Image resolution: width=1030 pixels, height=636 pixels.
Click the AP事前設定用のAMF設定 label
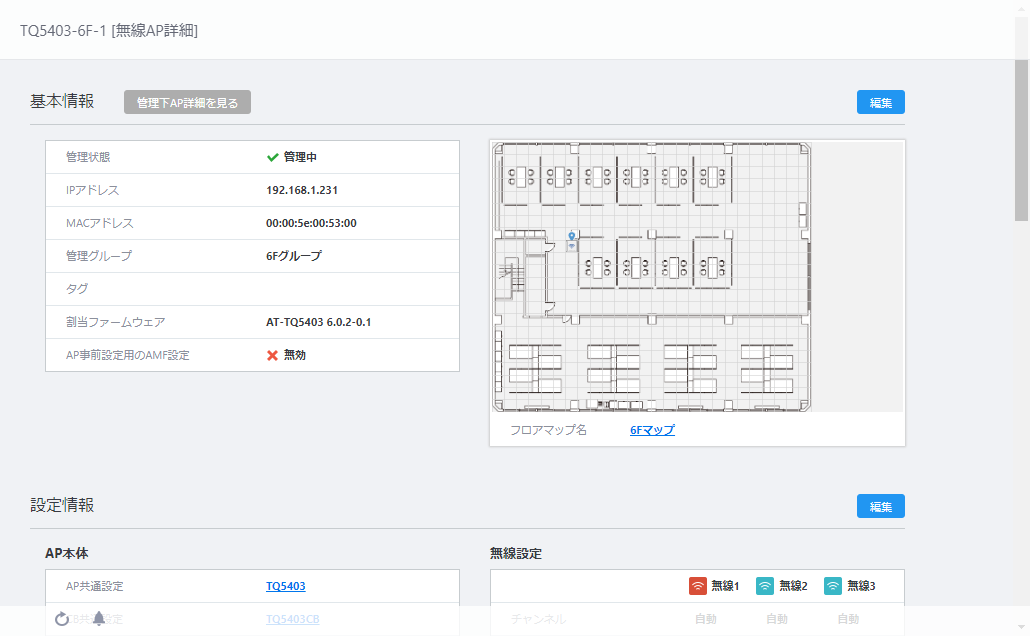(x=127, y=355)
